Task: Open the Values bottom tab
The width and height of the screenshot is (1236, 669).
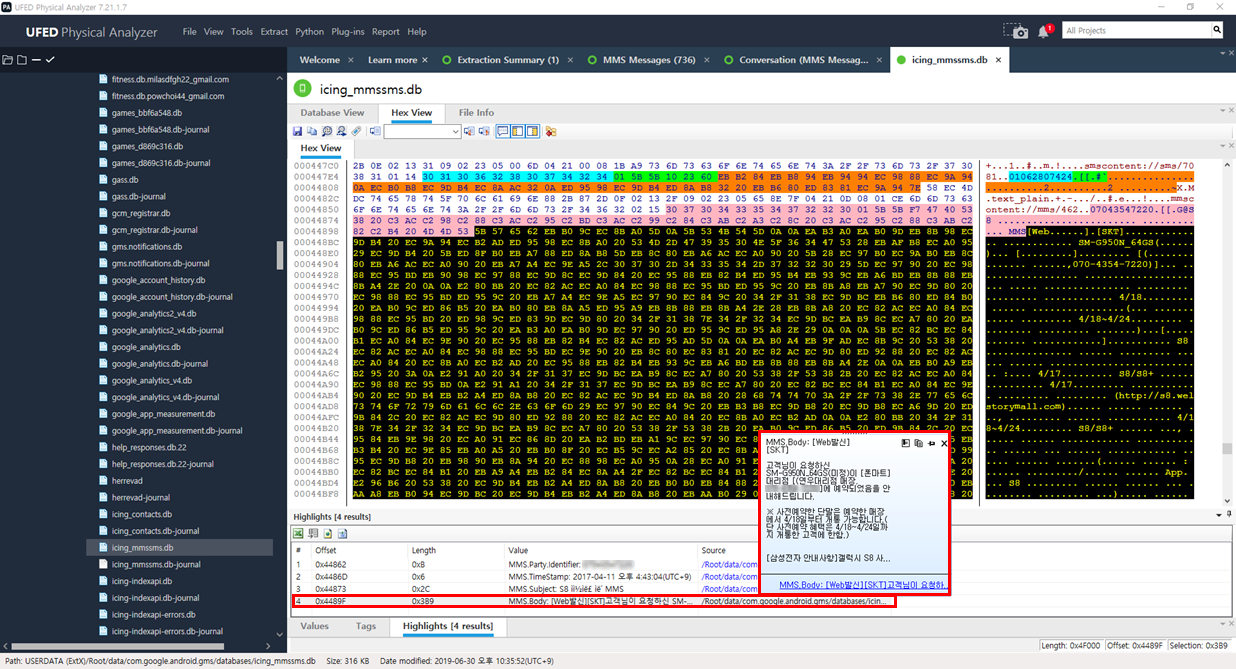Action: [314, 626]
